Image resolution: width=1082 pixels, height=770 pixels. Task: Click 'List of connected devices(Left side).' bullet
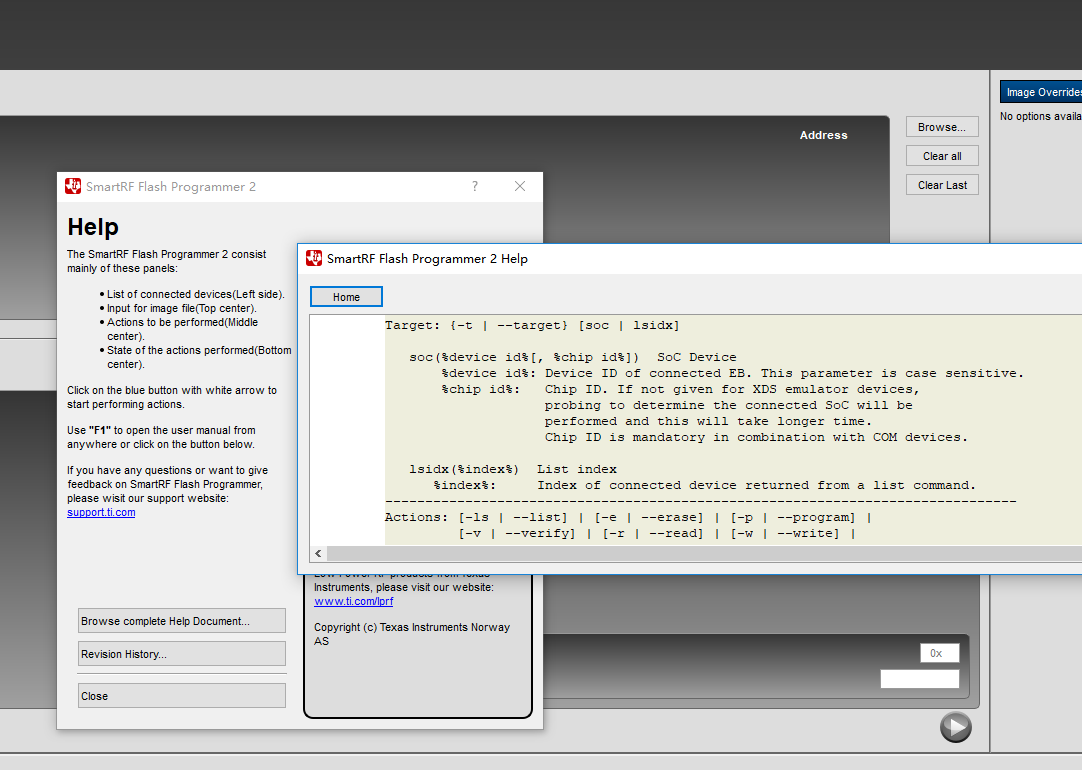point(195,295)
